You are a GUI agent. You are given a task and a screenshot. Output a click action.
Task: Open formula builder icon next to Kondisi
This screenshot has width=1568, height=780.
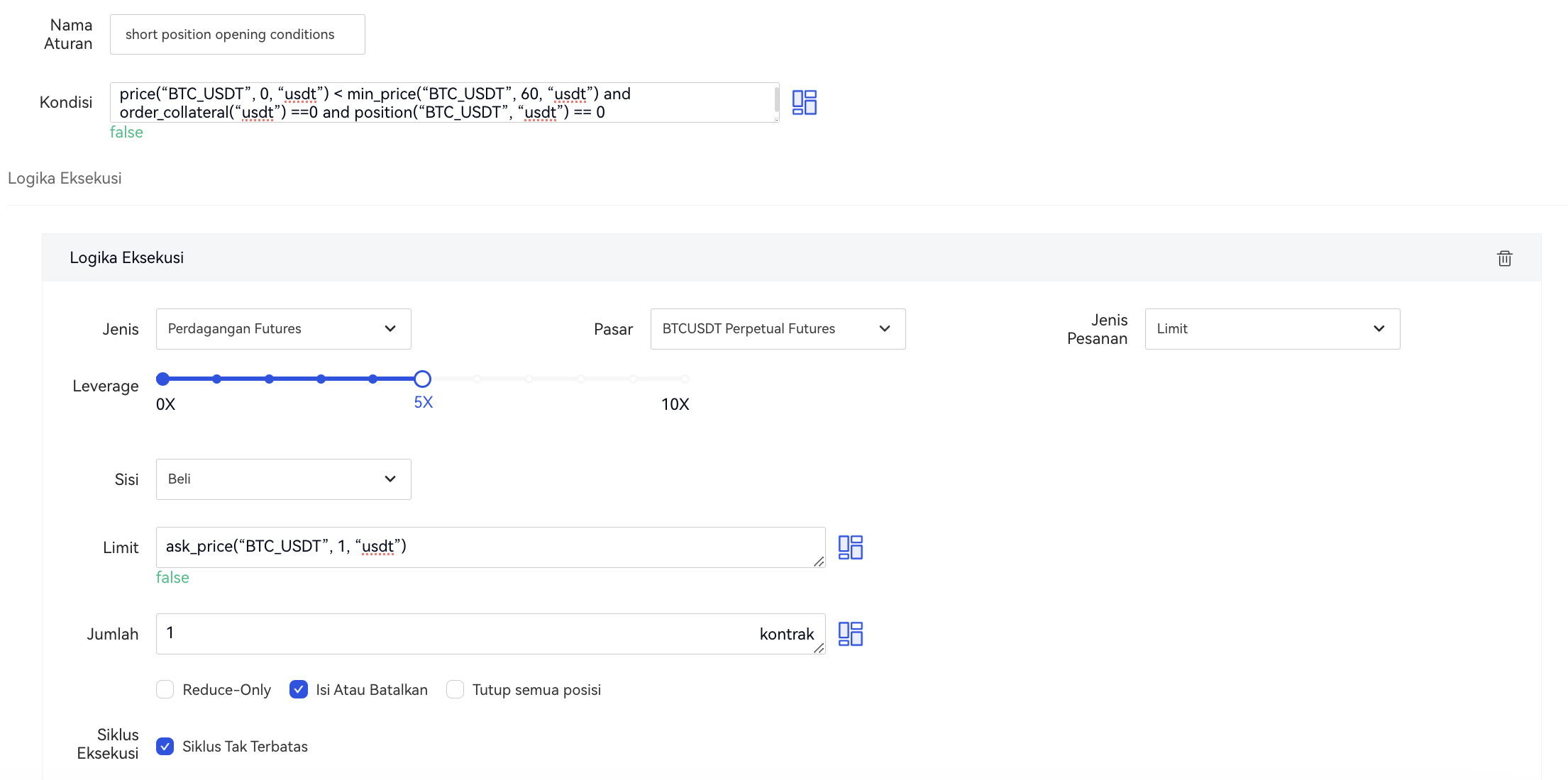pyautogui.click(x=804, y=102)
